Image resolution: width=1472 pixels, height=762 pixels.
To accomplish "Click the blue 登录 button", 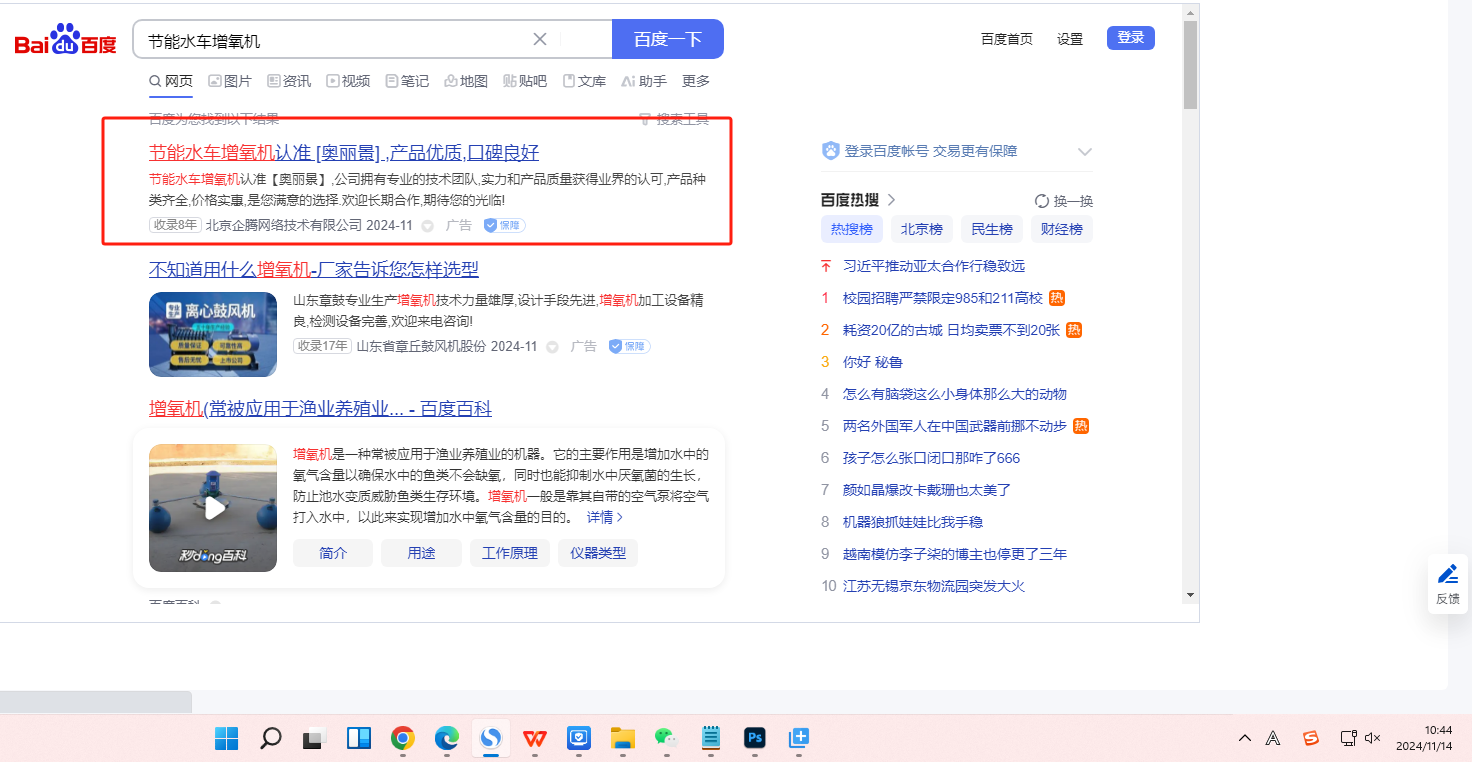I will pos(1130,38).
